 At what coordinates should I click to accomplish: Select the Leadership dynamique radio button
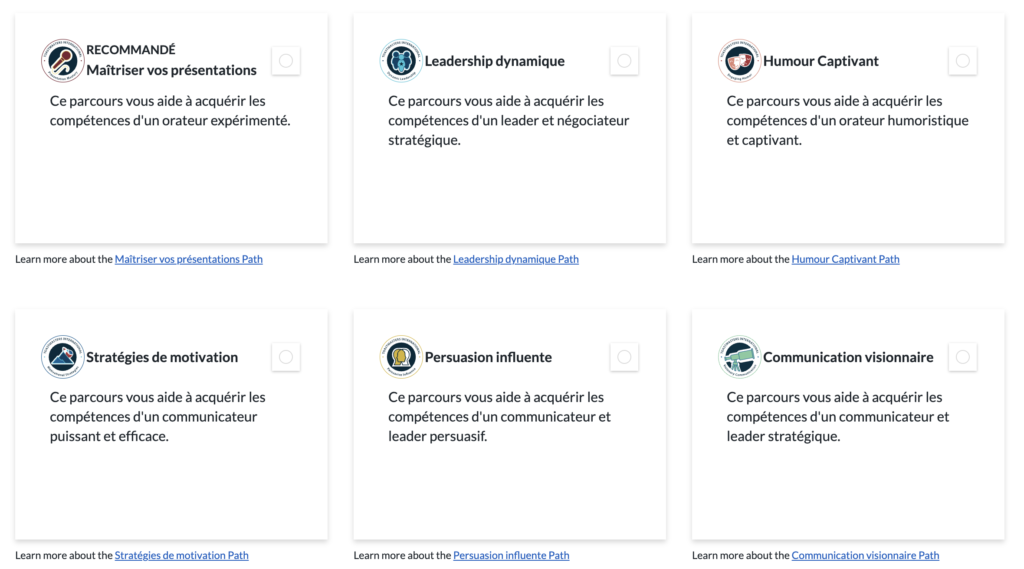pyautogui.click(x=624, y=61)
